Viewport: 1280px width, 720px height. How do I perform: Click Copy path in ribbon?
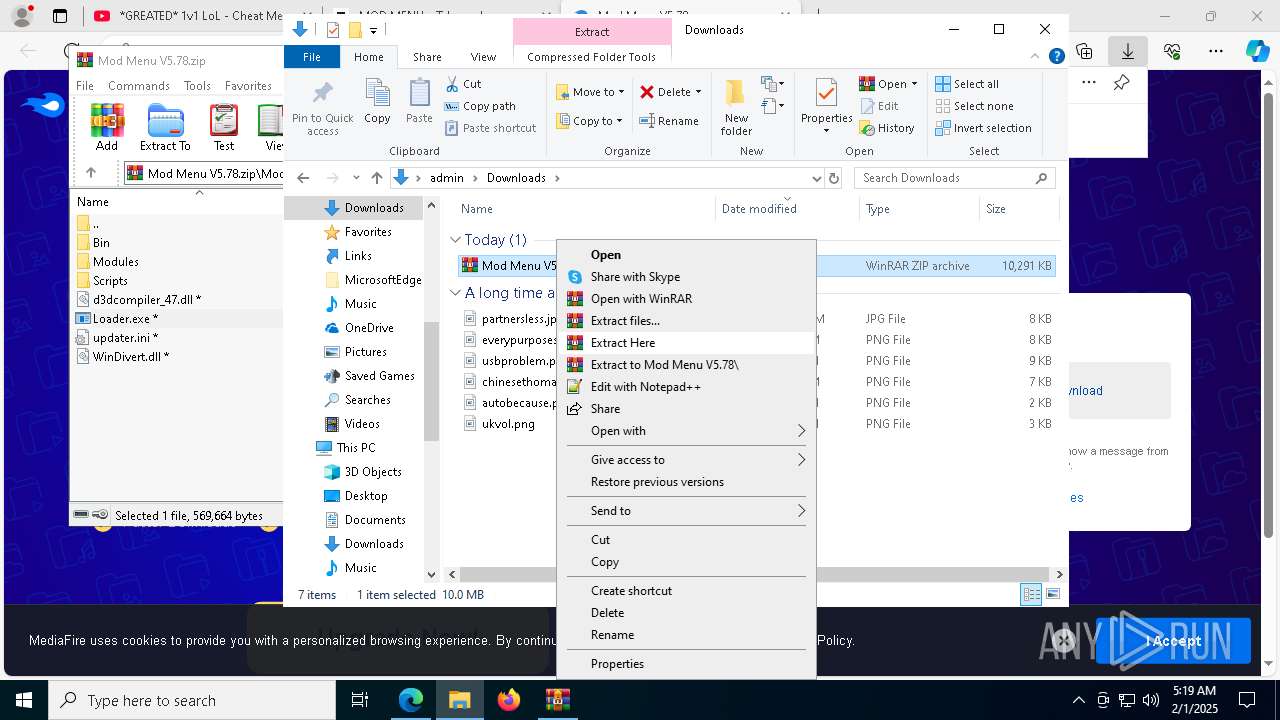[480, 106]
